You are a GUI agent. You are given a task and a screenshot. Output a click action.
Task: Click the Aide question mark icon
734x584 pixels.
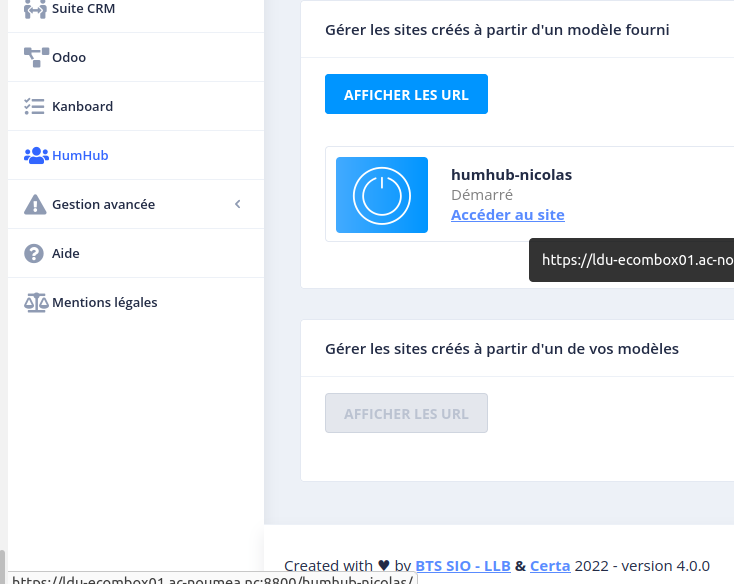tap(34, 253)
